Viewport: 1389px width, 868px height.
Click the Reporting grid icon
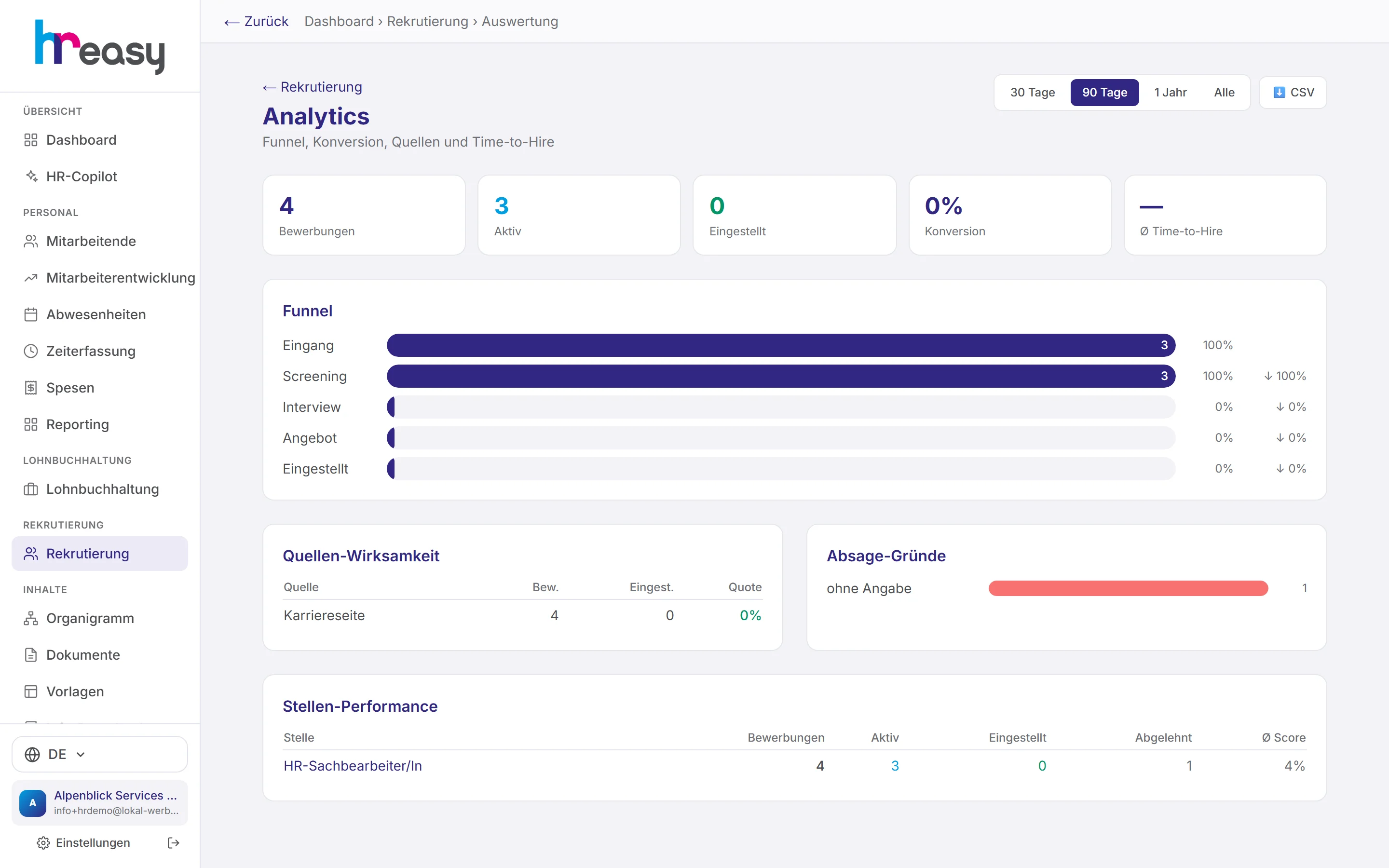click(31, 424)
